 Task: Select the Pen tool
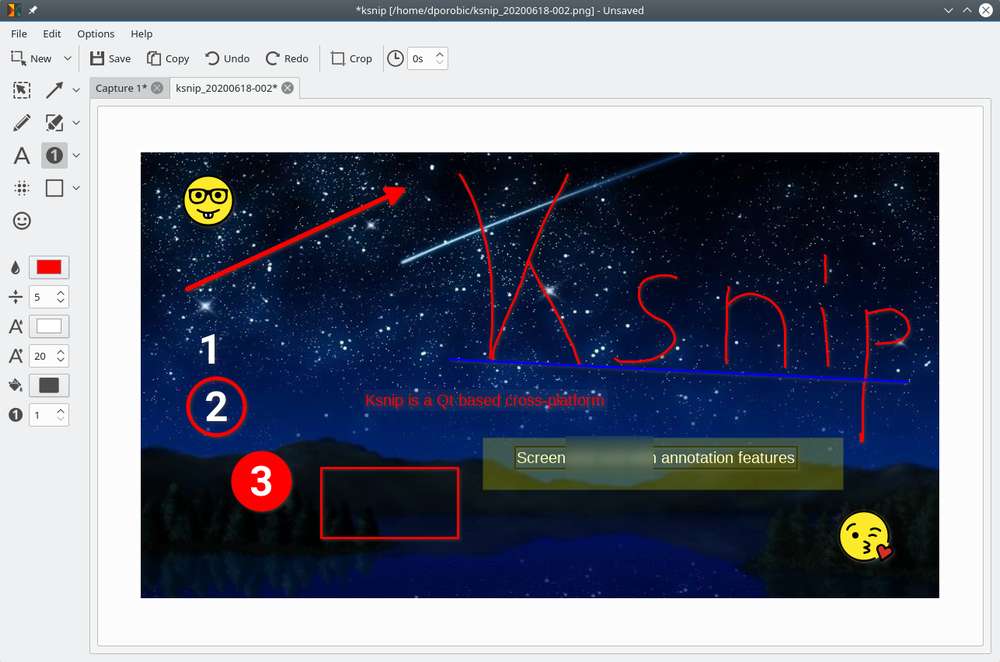[x=22, y=122]
